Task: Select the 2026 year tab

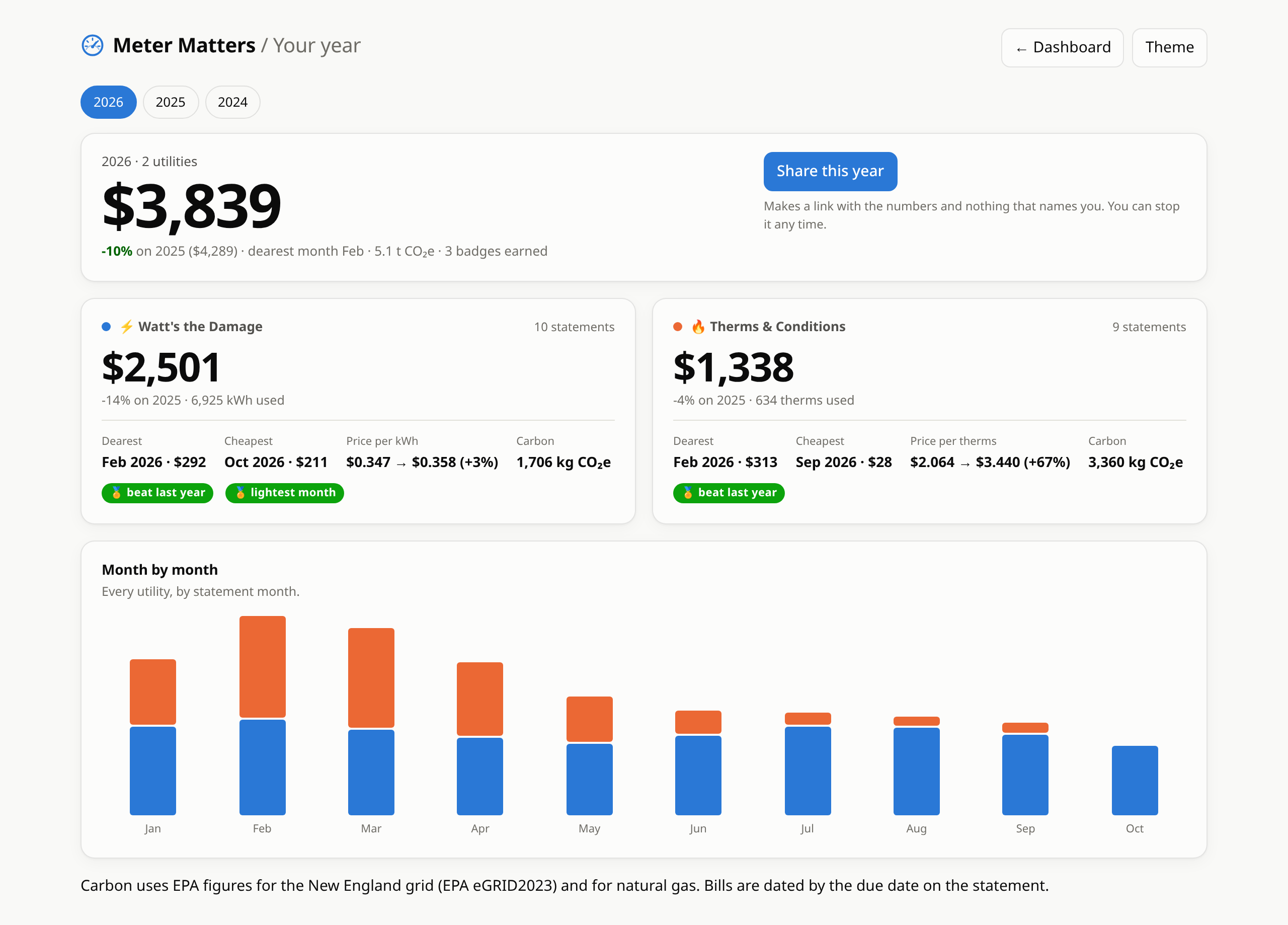Action: click(x=109, y=102)
